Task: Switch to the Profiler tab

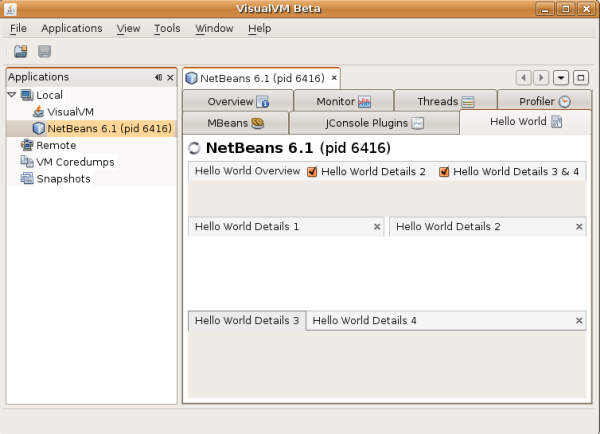Action: pyautogui.click(x=545, y=101)
